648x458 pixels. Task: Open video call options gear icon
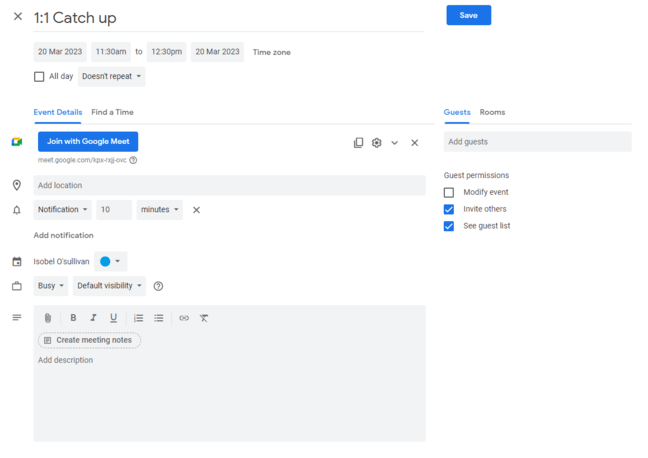(x=376, y=143)
